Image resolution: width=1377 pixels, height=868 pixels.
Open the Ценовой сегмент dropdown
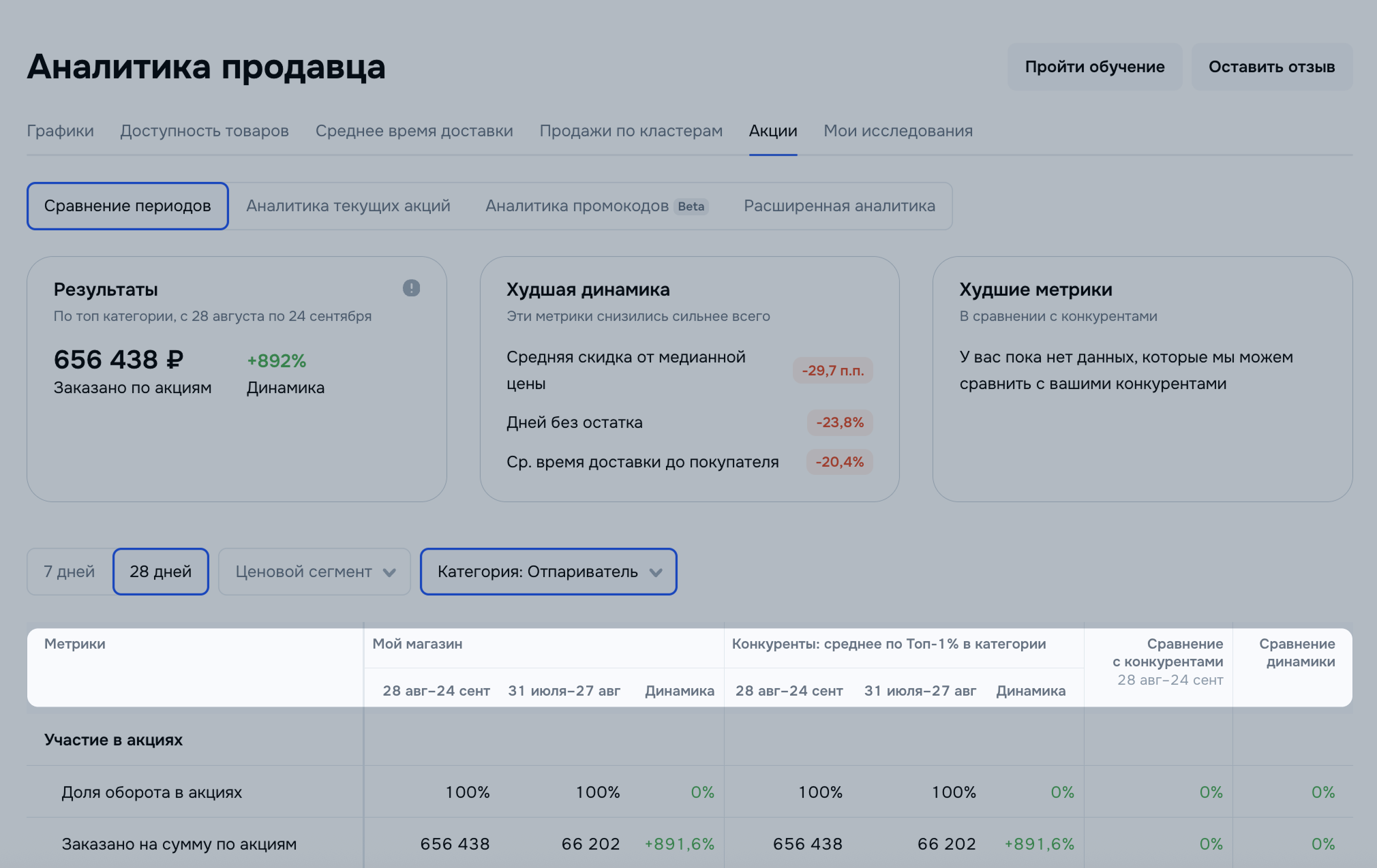[304, 572]
